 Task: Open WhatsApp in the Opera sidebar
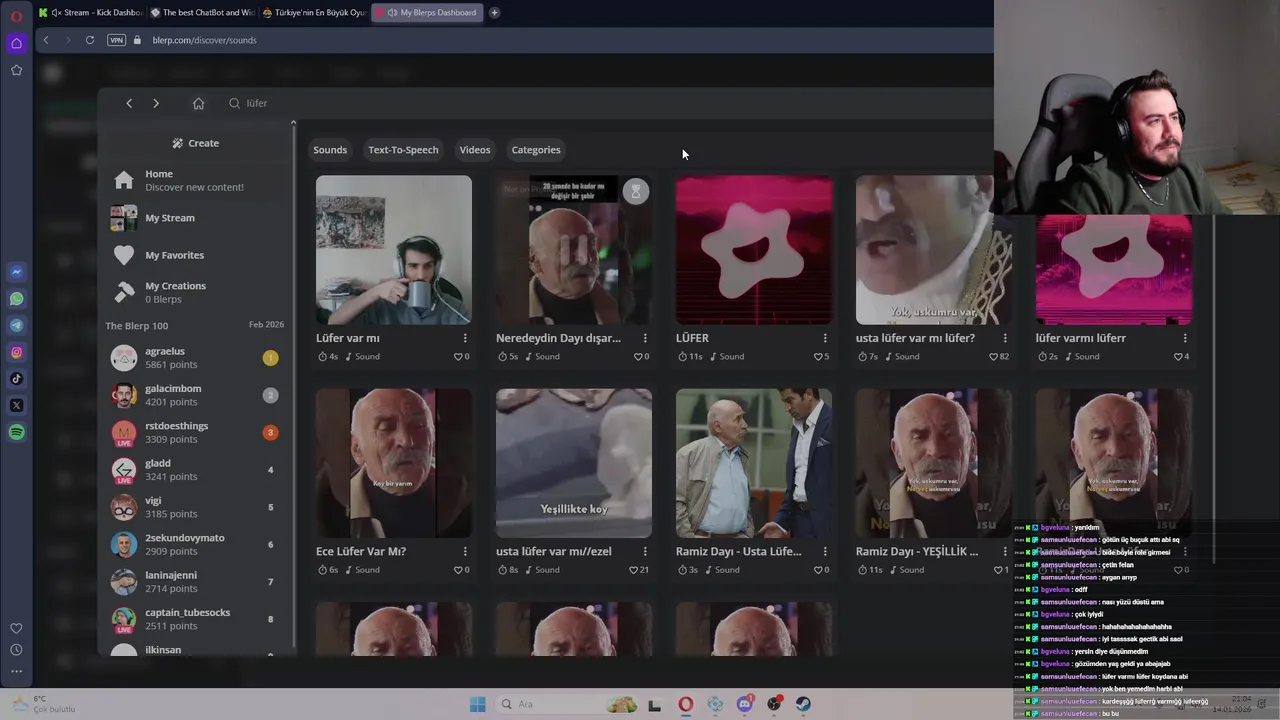16,299
